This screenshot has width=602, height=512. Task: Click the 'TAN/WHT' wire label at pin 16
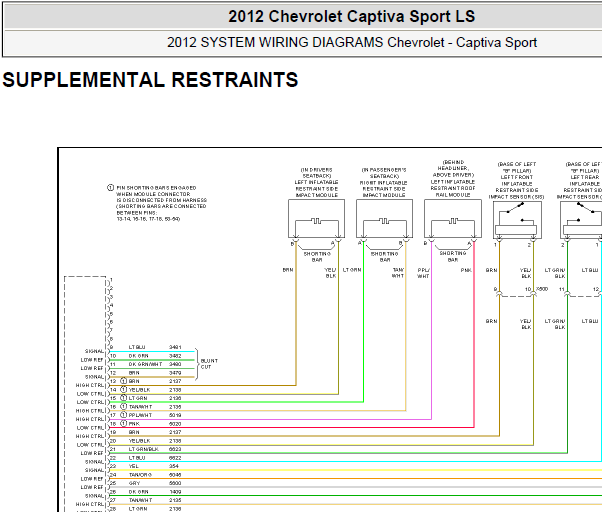coord(141,407)
